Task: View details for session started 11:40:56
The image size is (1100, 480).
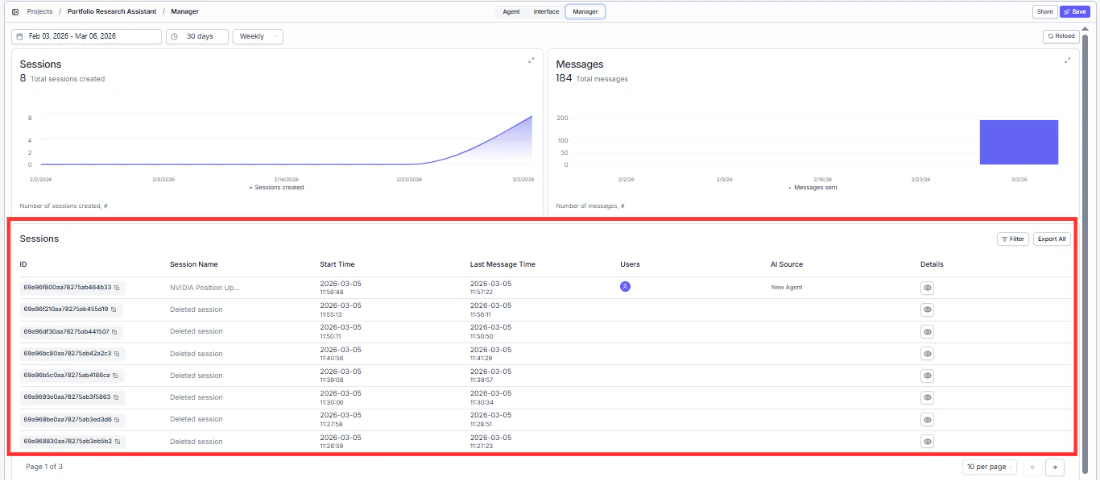Action: click(927, 354)
